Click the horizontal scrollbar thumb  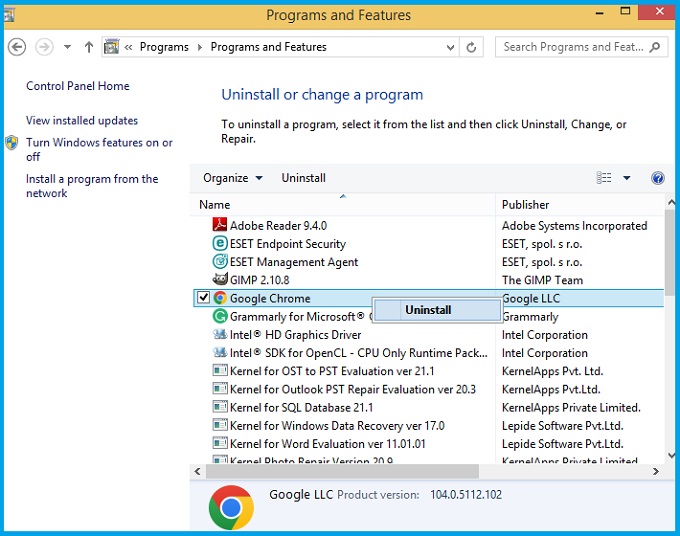point(342,471)
